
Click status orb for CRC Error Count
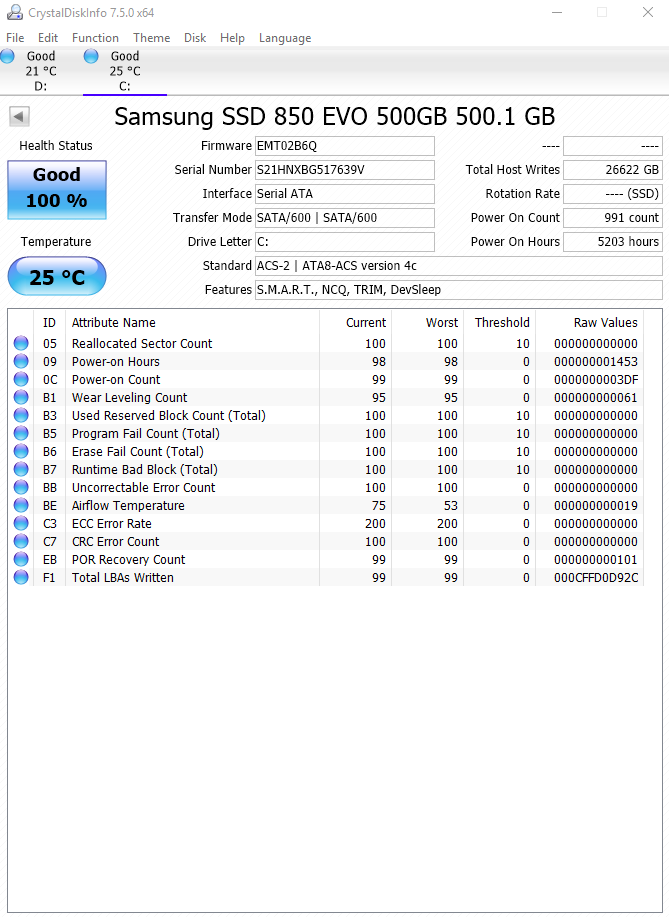click(x=21, y=542)
